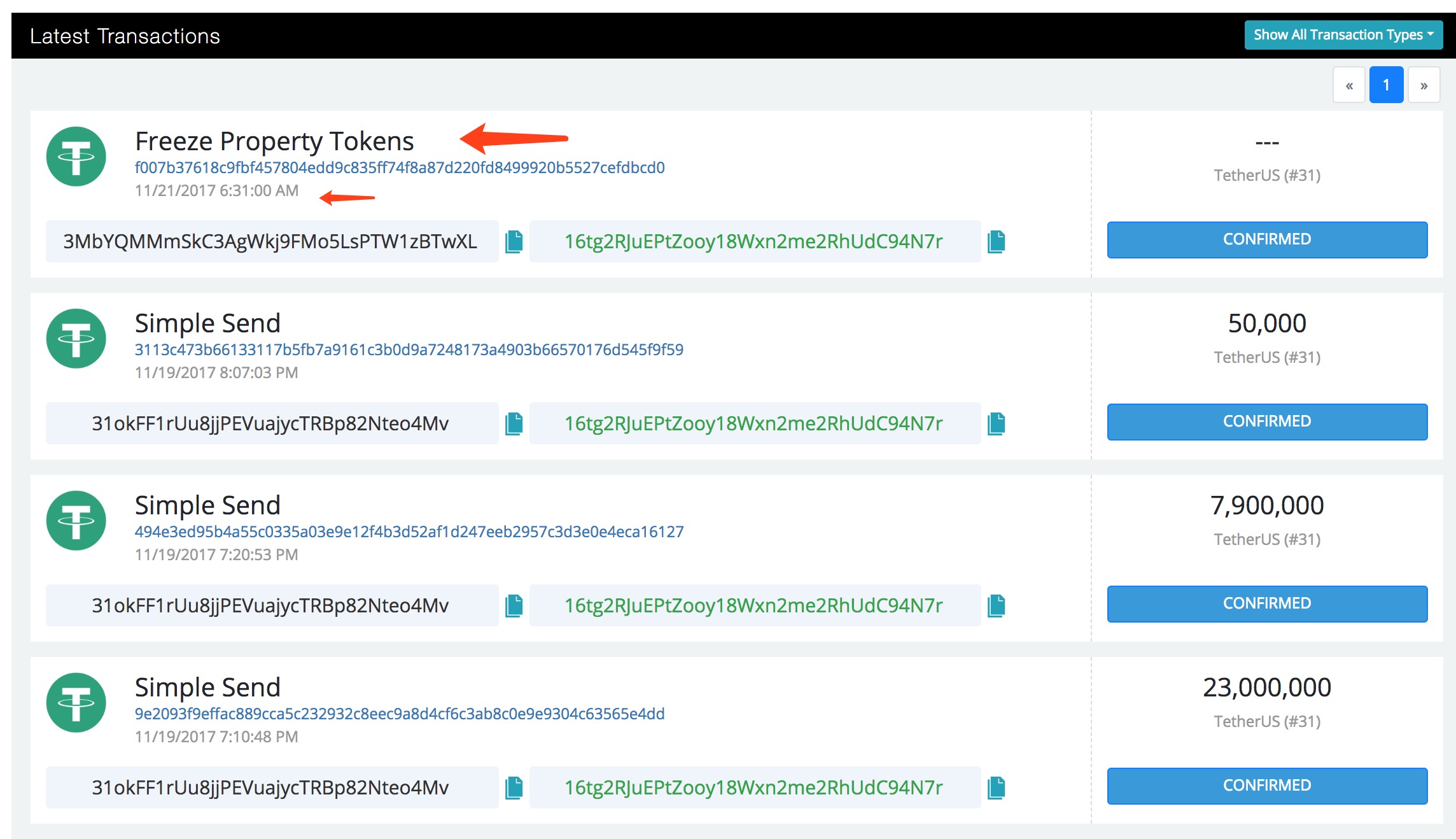Click Tether logo of 7,900,000 Simple Send
The width and height of the screenshot is (1456, 839).
(x=76, y=521)
